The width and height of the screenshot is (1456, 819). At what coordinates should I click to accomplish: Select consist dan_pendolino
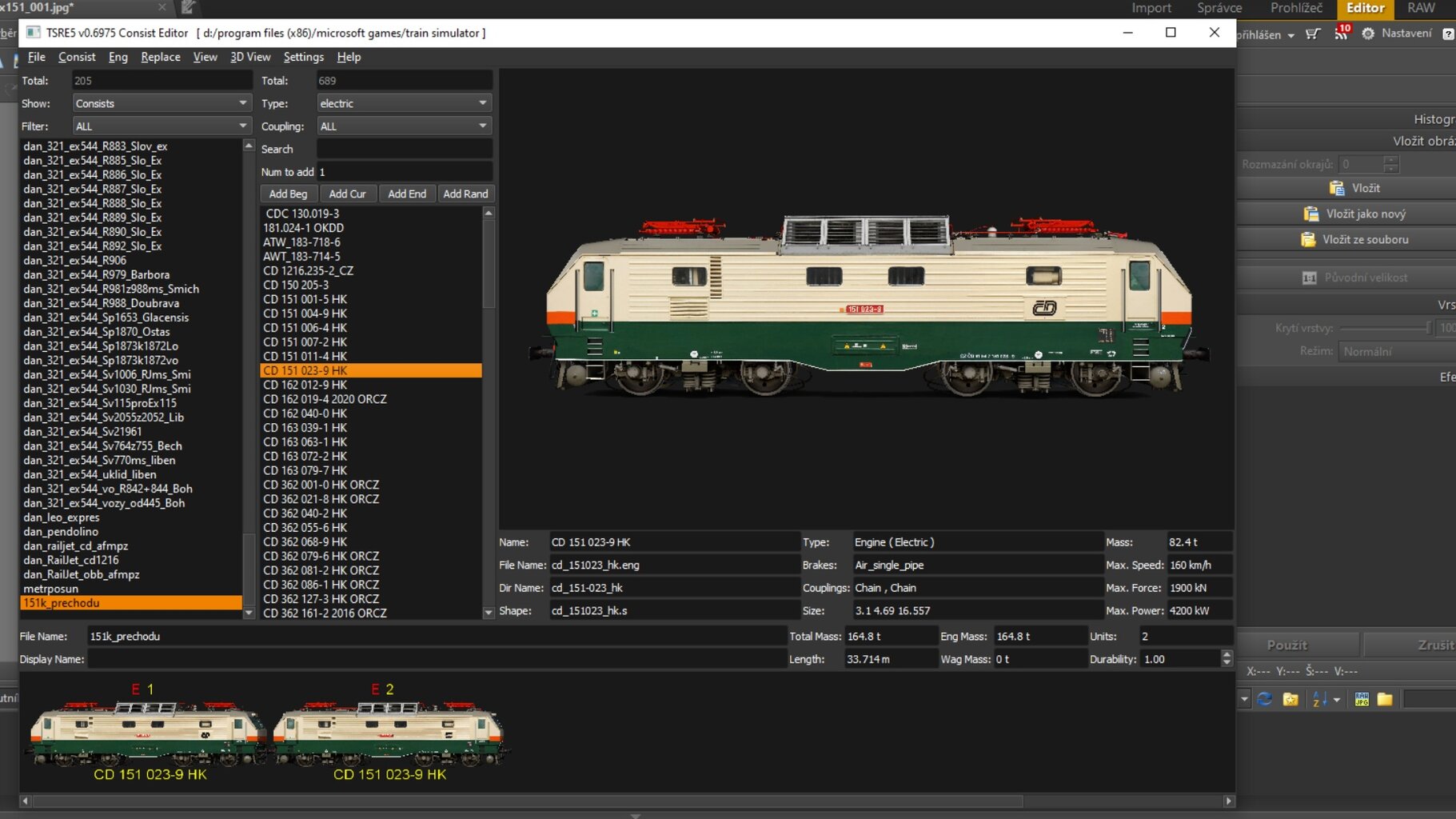(61, 532)
